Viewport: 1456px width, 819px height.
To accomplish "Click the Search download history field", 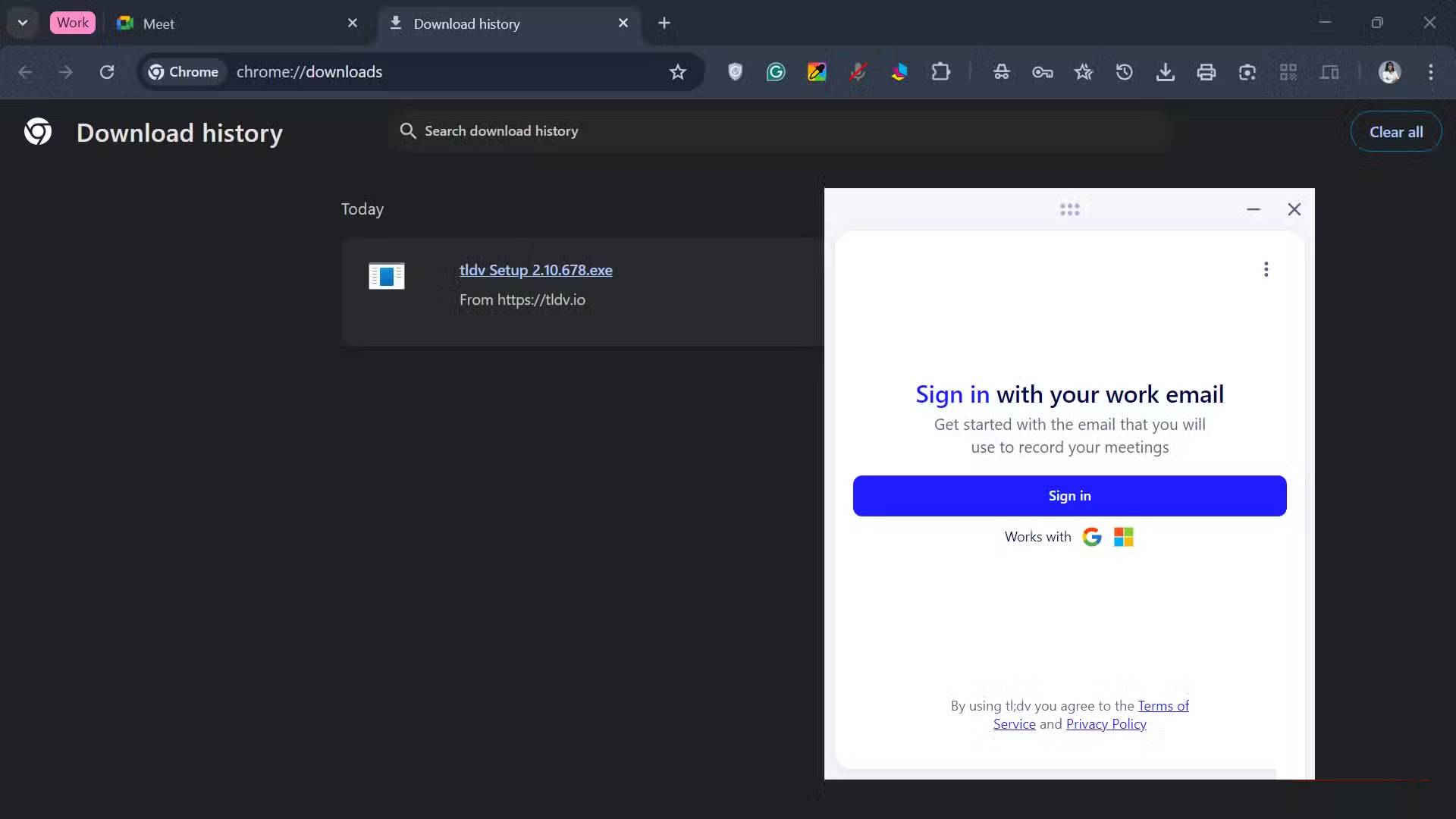I will (781, 131).
